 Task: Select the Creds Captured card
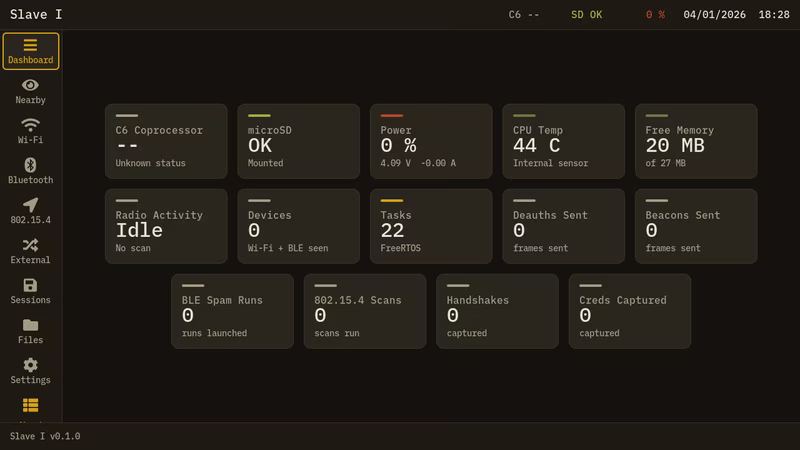point(630,311)
